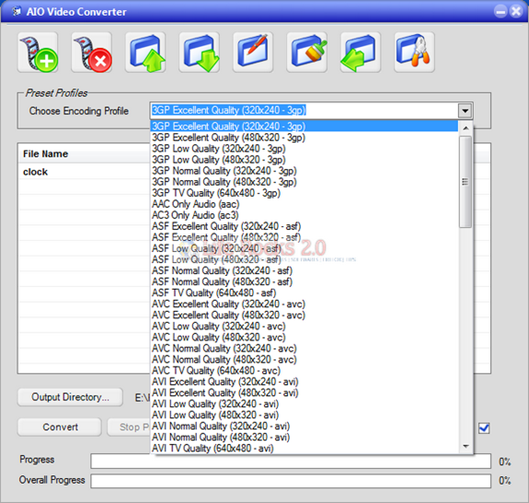Move selected file up with green arrow icon

145,52
